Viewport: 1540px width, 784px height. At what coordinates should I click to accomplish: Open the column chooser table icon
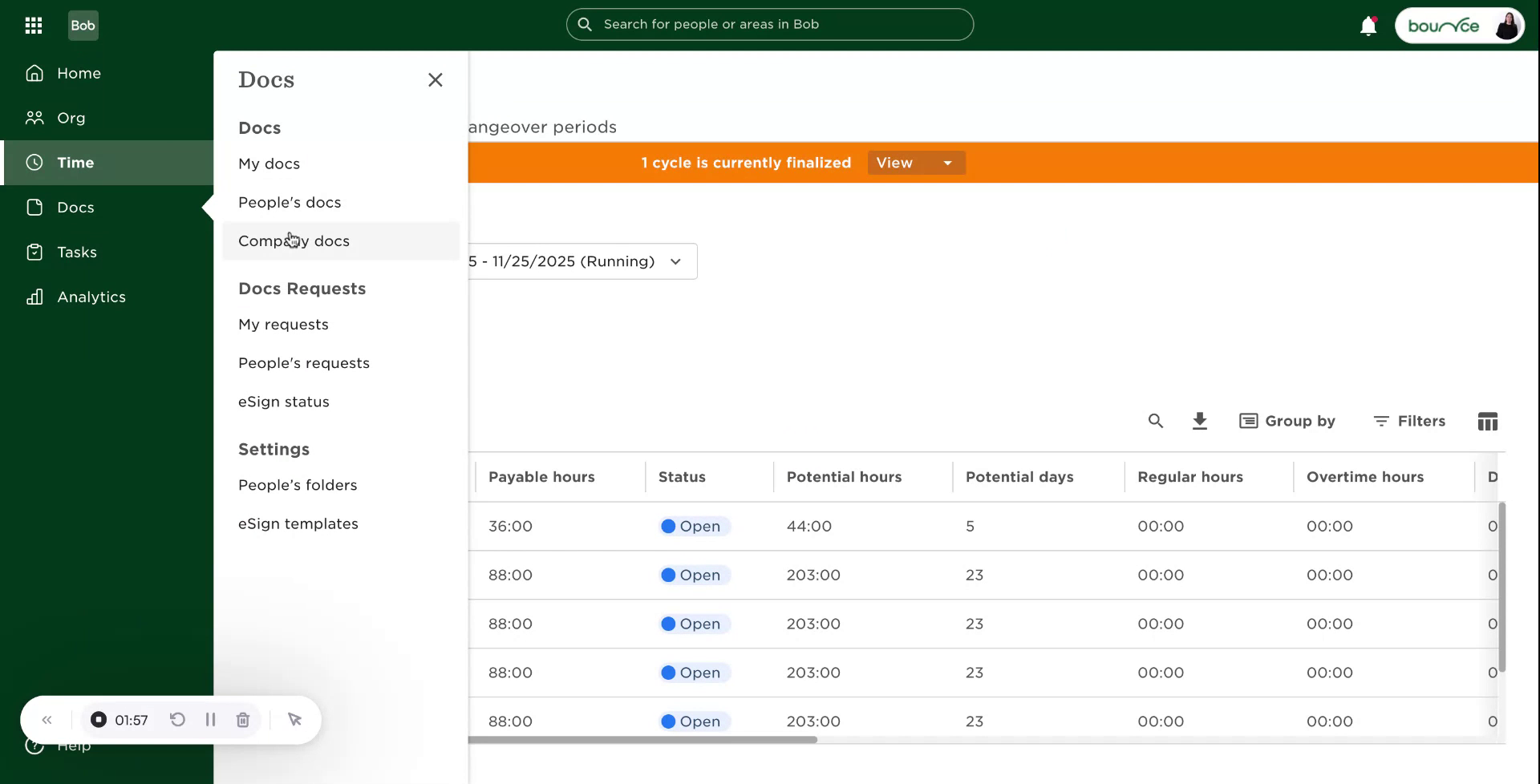[1487, 422]
